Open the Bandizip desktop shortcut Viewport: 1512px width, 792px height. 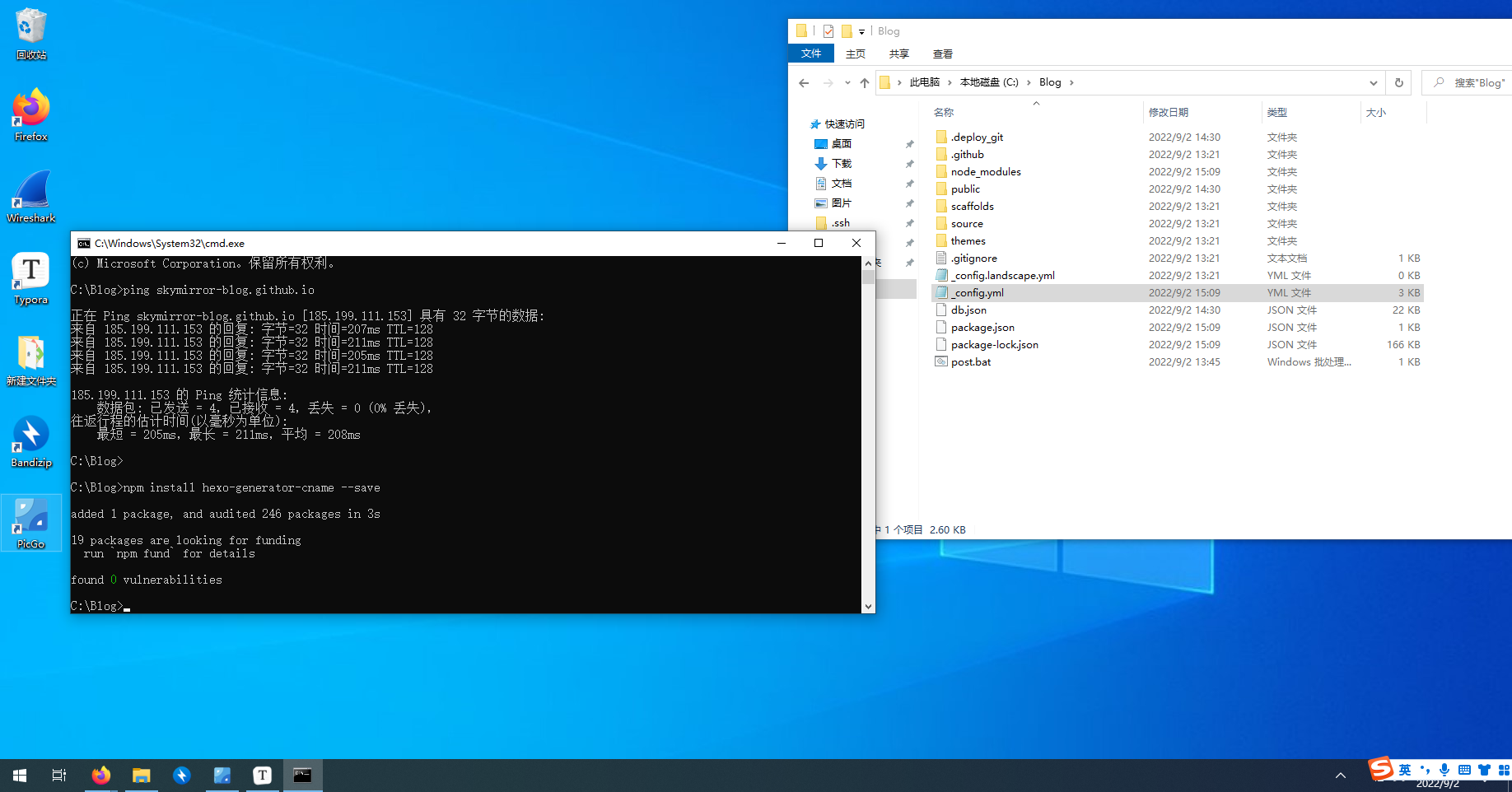[31, 441]
